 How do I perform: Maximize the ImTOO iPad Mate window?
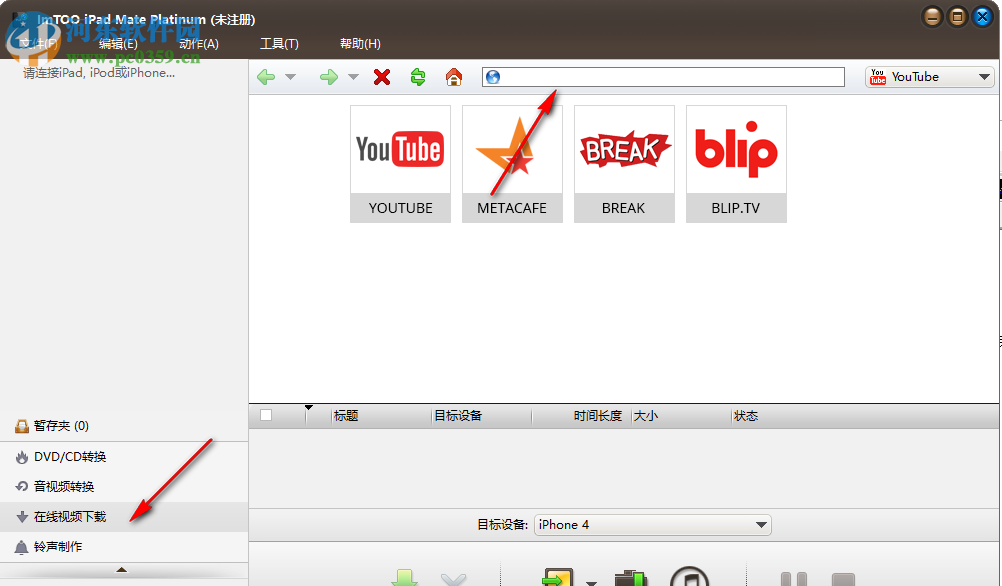957,17
